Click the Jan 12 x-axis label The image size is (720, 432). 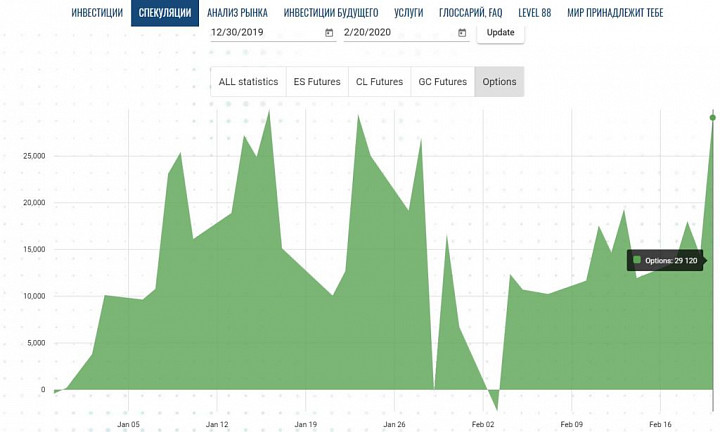pyautogui.click(x=217, y=424)
